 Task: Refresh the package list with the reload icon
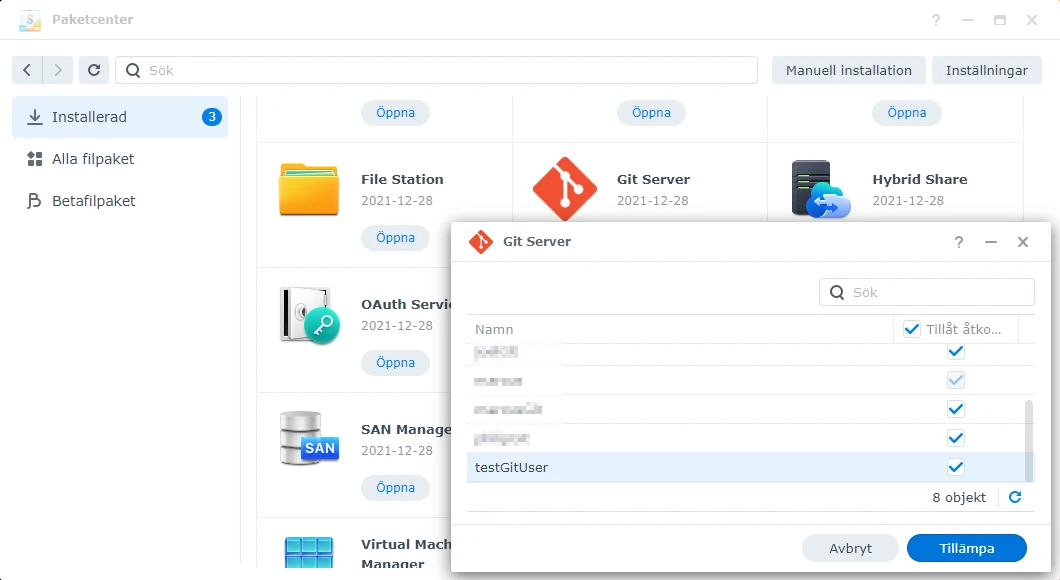point(94,70)
